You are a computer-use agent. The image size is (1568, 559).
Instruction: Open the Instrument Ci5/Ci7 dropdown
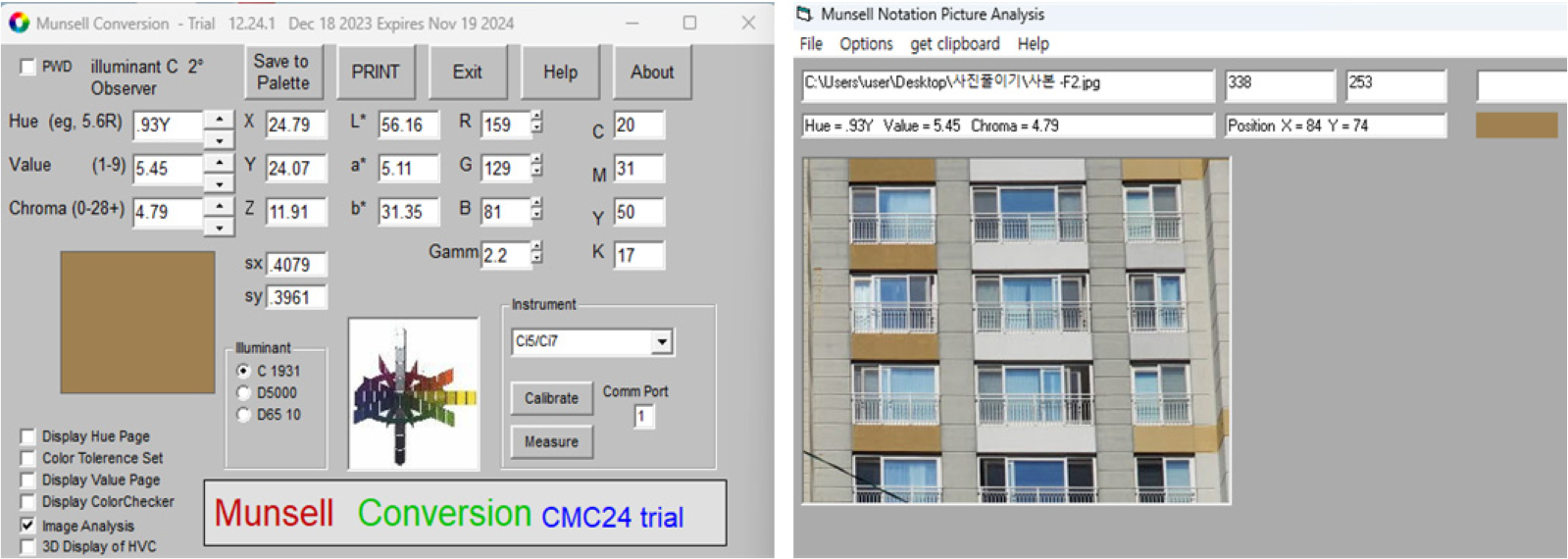pyautogui.click(x=662, y=342)
